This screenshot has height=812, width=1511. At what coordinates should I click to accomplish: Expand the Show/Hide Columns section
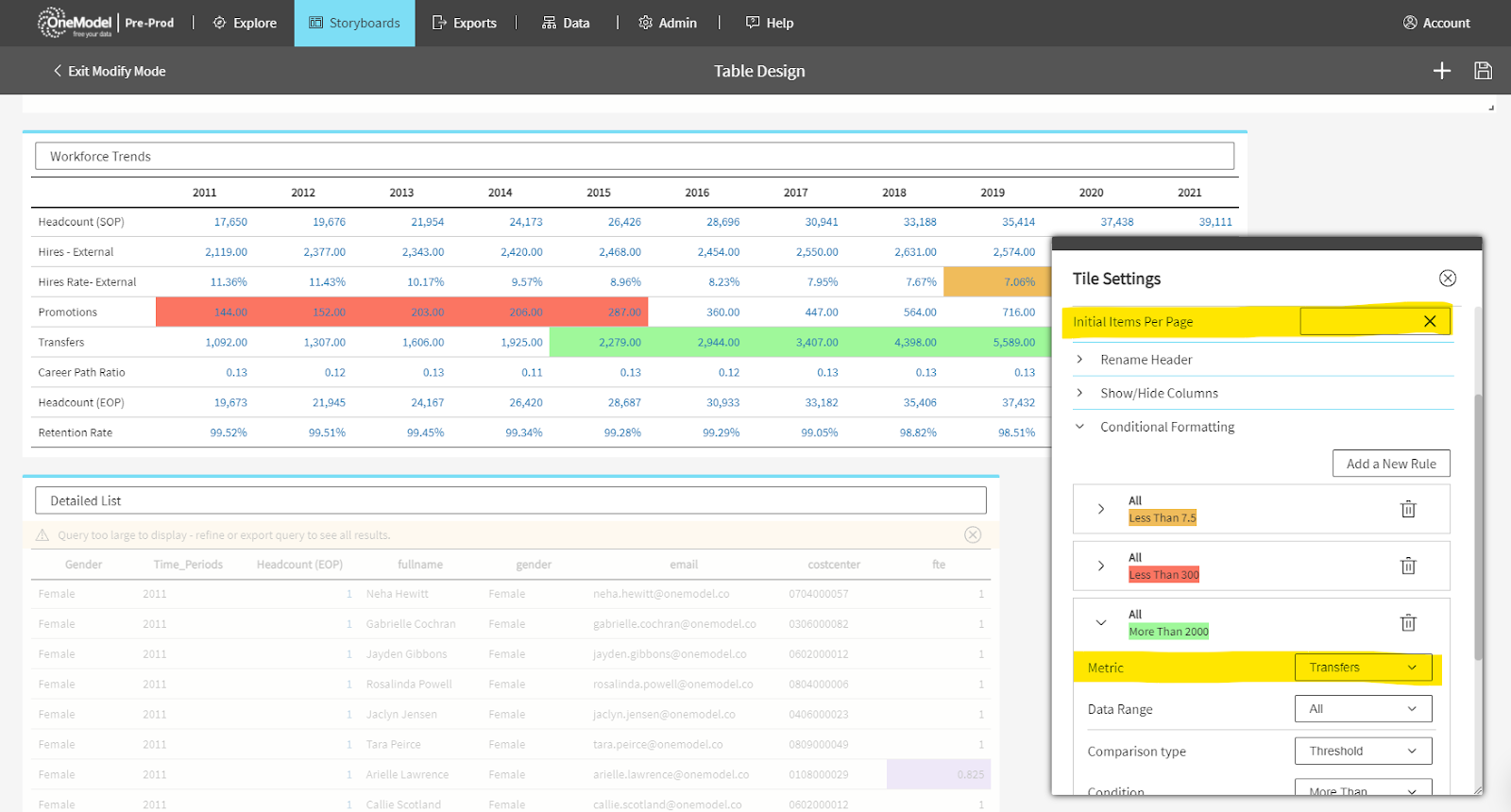coord(1080,393)
